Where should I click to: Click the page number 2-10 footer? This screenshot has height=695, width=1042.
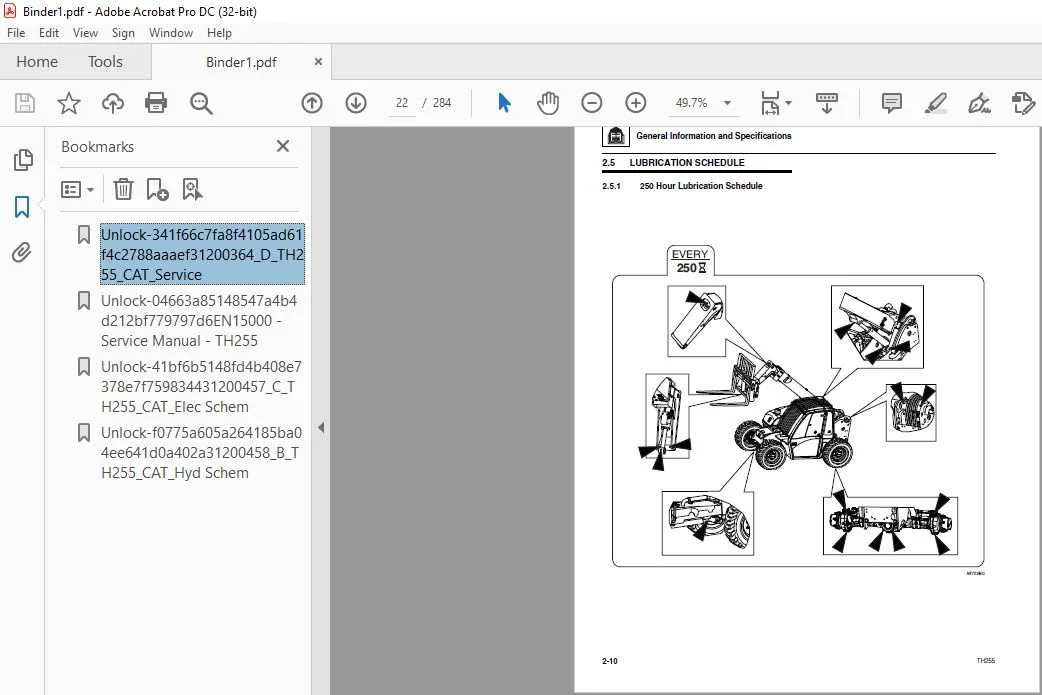(x=610, y=661)
